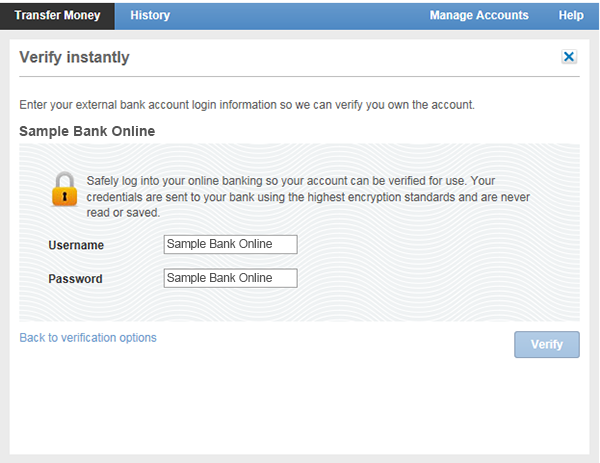This screenshot has height=463, width=600.
Task: Open the Help menu item
Action: pos(571,15)
